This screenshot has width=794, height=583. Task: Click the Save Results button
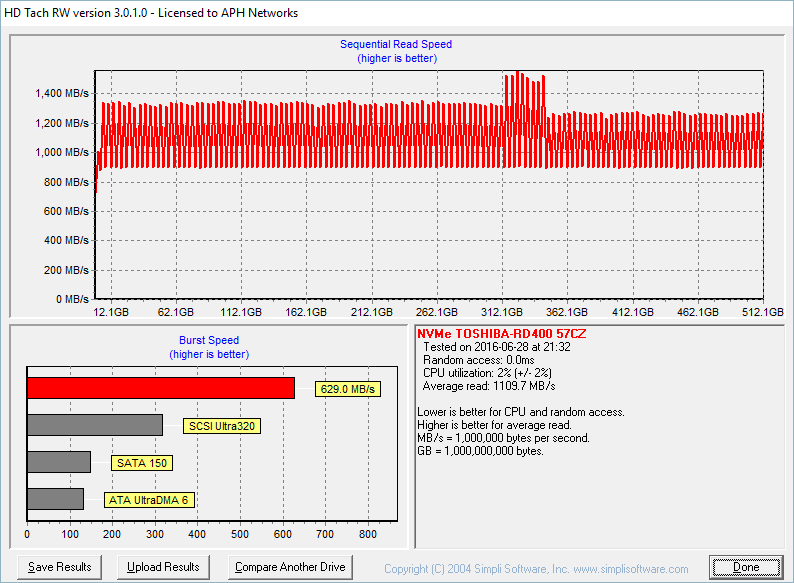tap(60, 567)
